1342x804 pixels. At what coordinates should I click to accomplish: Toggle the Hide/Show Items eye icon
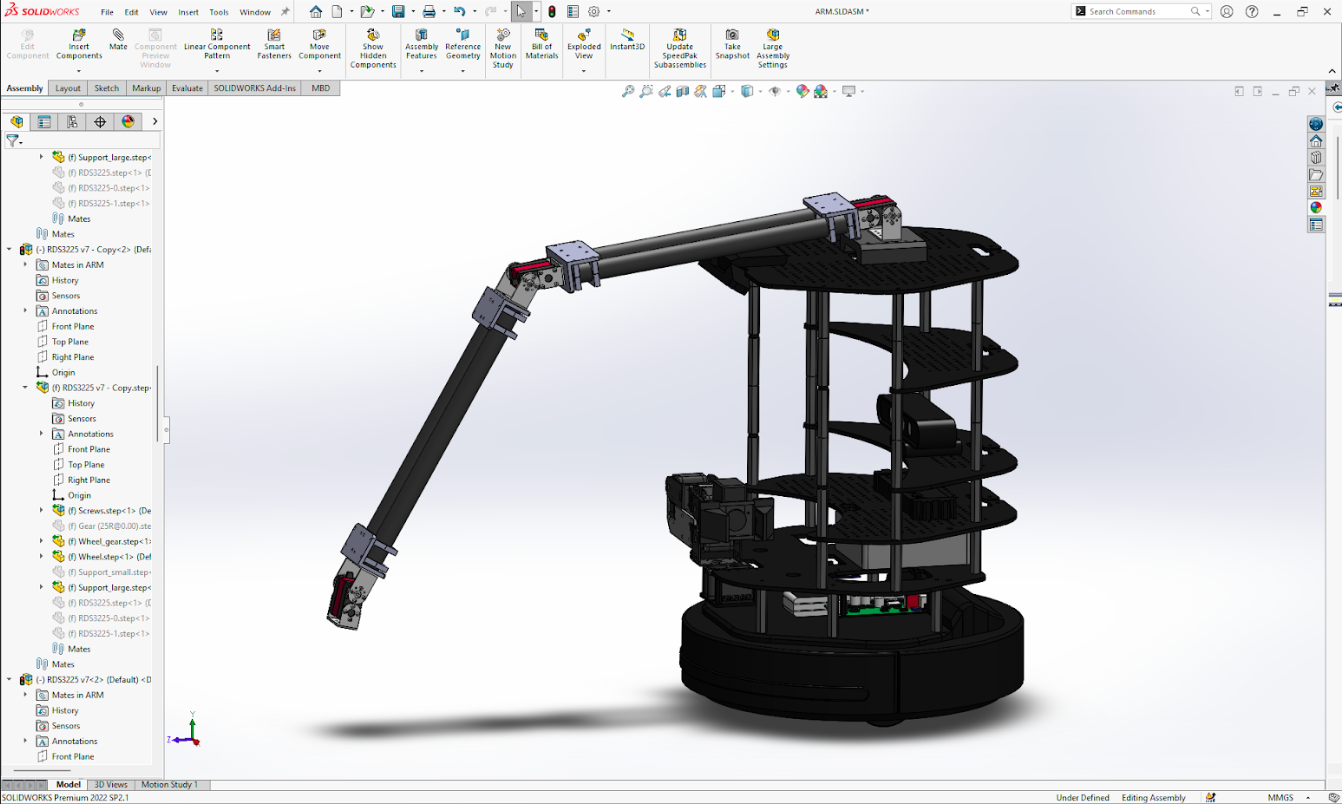point(777,91)
